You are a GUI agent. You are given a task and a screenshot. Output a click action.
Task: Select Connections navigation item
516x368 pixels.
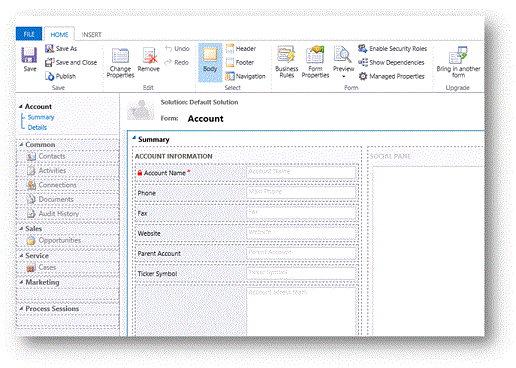(x=68, y=185)
